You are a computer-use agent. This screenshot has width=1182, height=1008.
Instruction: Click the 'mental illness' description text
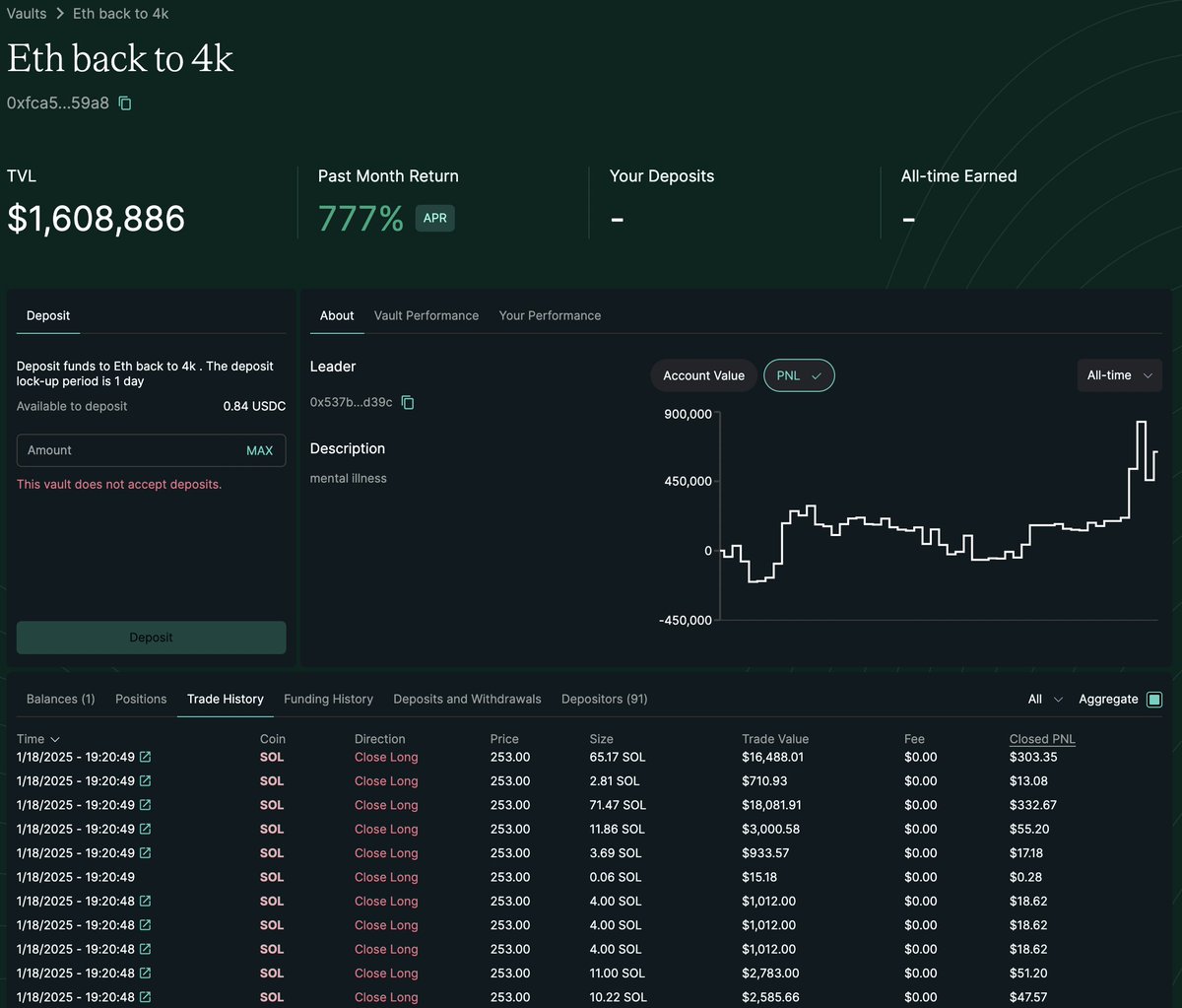(349, 478)
